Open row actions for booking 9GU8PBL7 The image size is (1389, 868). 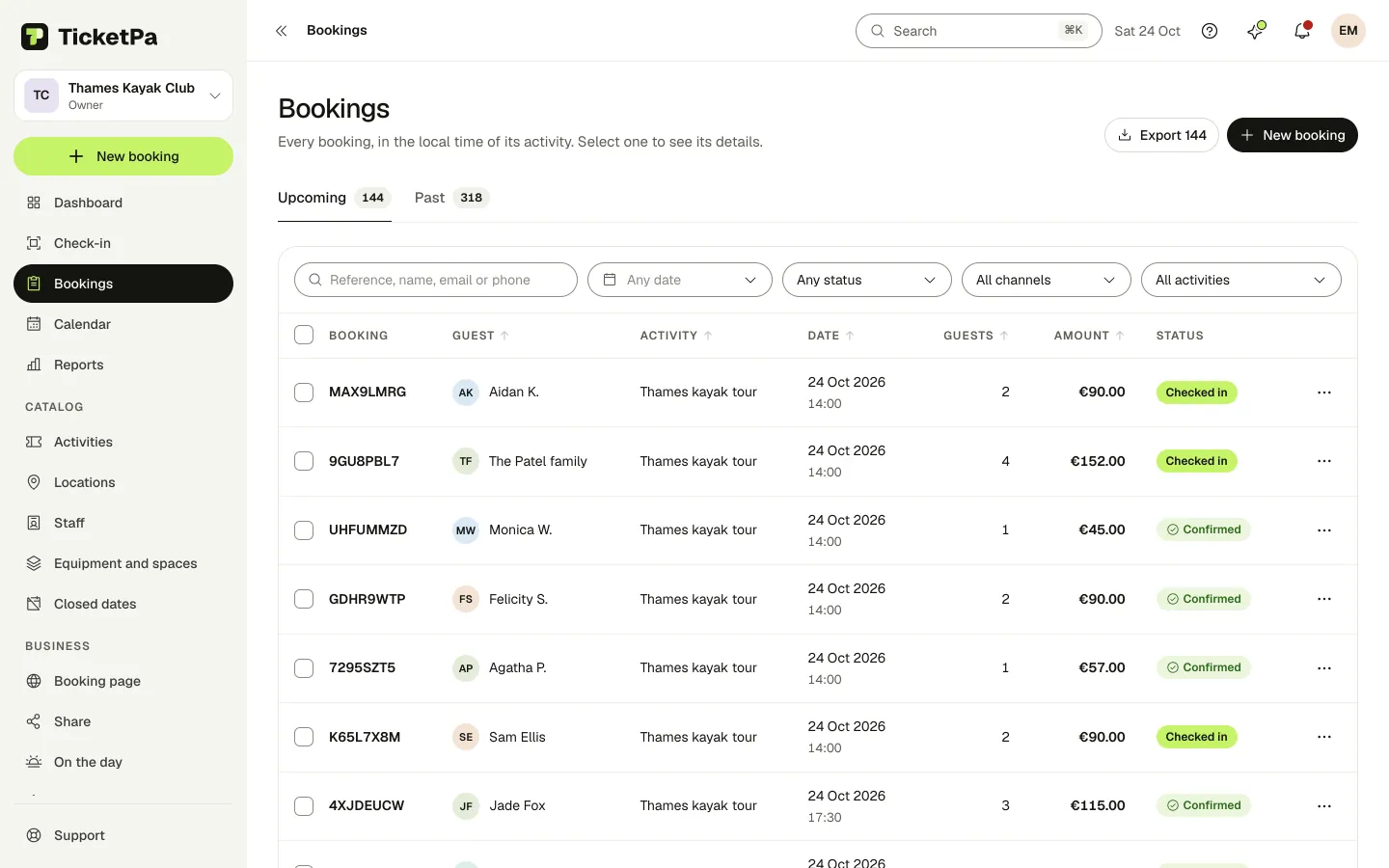[1324, 461]
